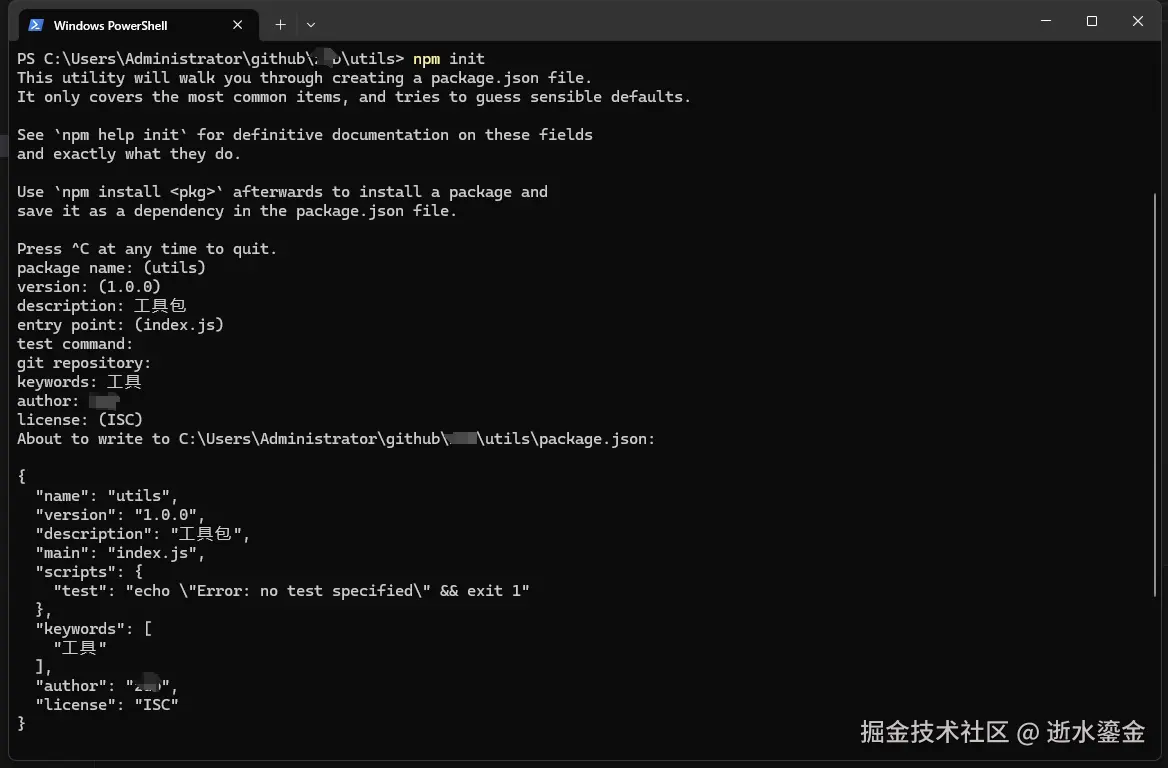Close the Windows PowerShell tab
This screenshot has height=768, width=1168.
pos(238,25)
